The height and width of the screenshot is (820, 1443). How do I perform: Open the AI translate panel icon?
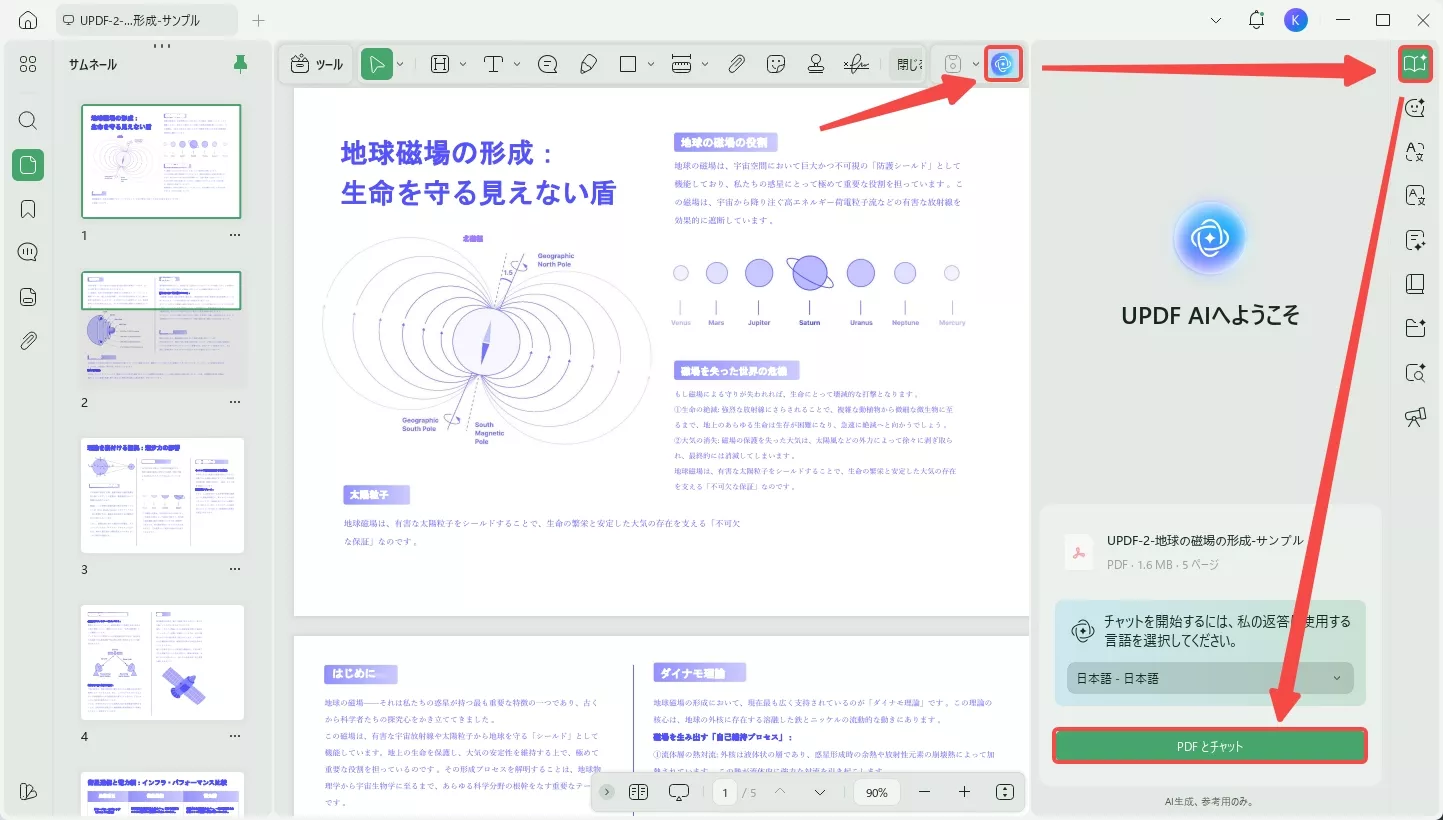coord(1415,152)
